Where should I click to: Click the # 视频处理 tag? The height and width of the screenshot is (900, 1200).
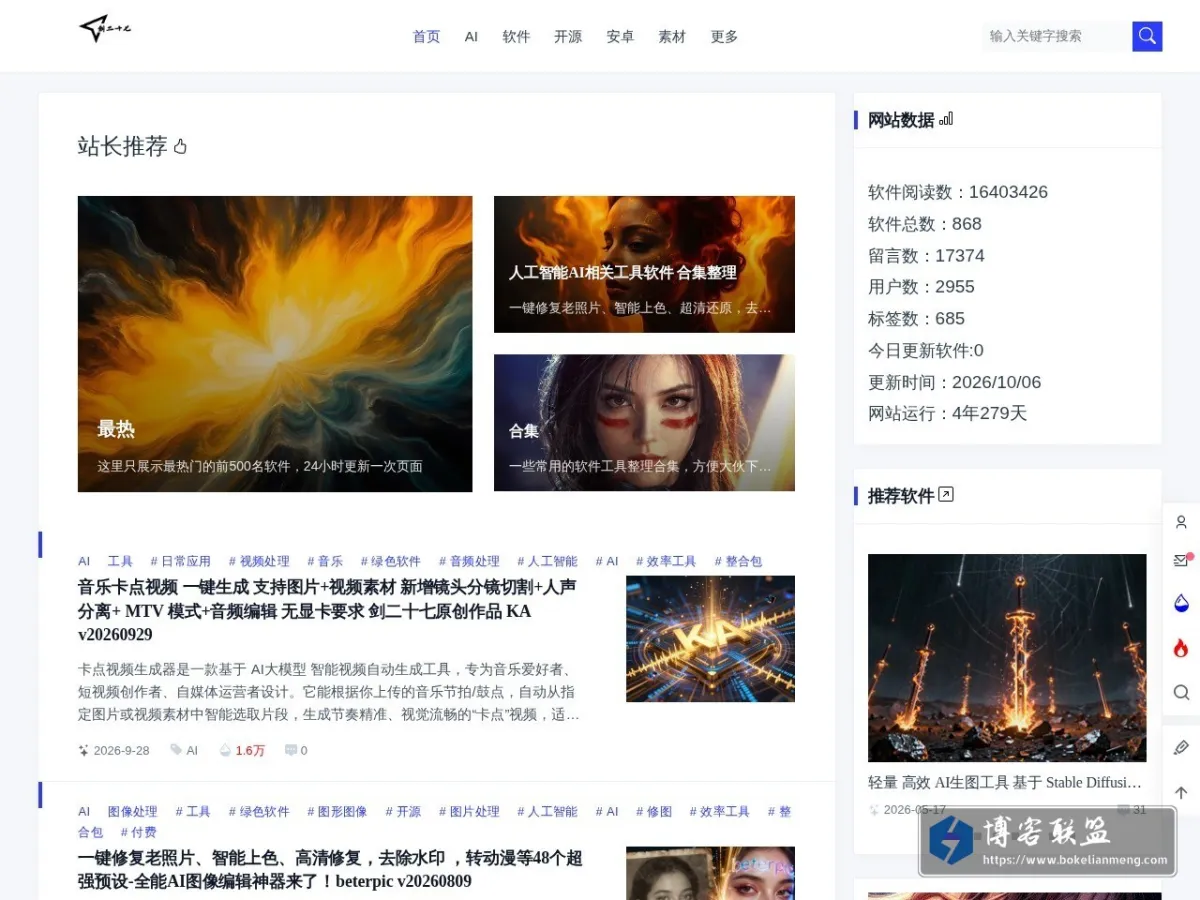[x=259, y=561]
